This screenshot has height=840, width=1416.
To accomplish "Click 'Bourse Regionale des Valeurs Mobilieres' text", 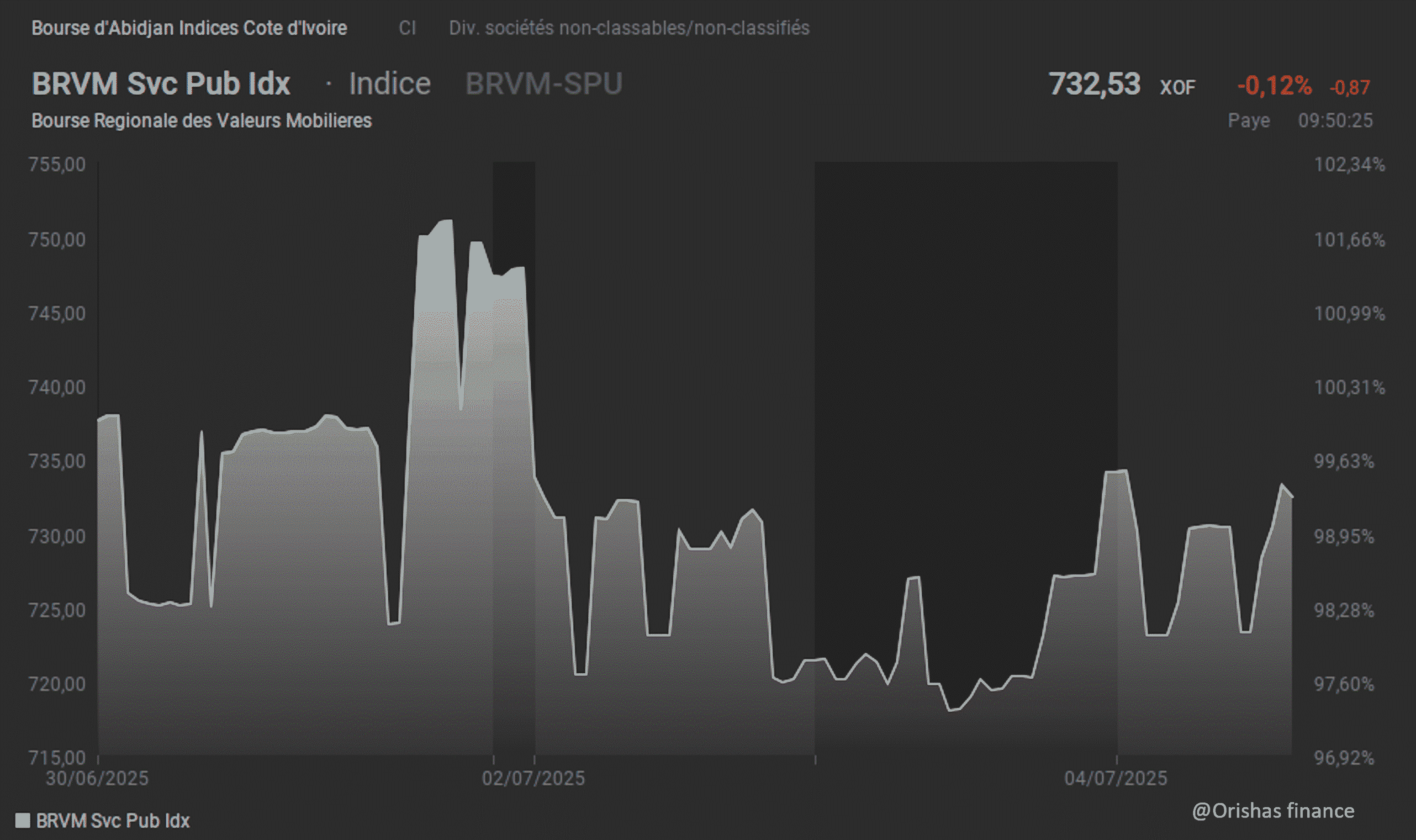I will [201, 121].
